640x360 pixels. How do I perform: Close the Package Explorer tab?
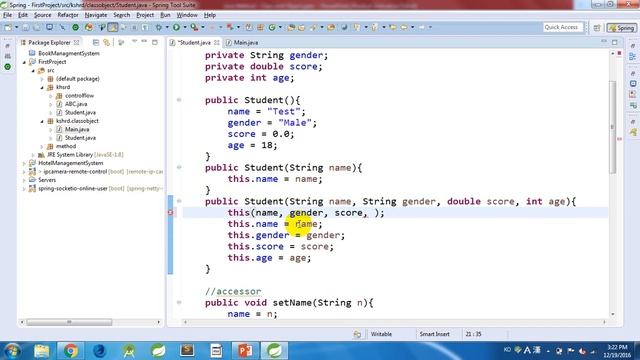coord(77,42)
